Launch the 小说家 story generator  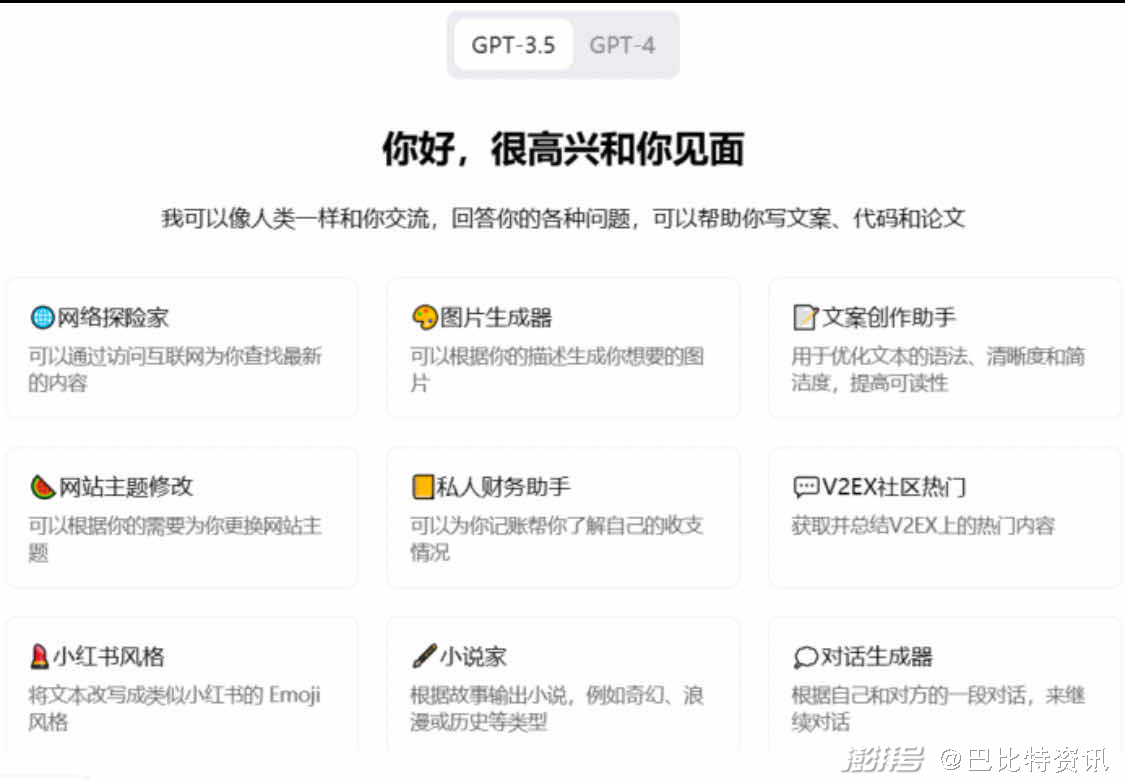click(x=563, y=687)
